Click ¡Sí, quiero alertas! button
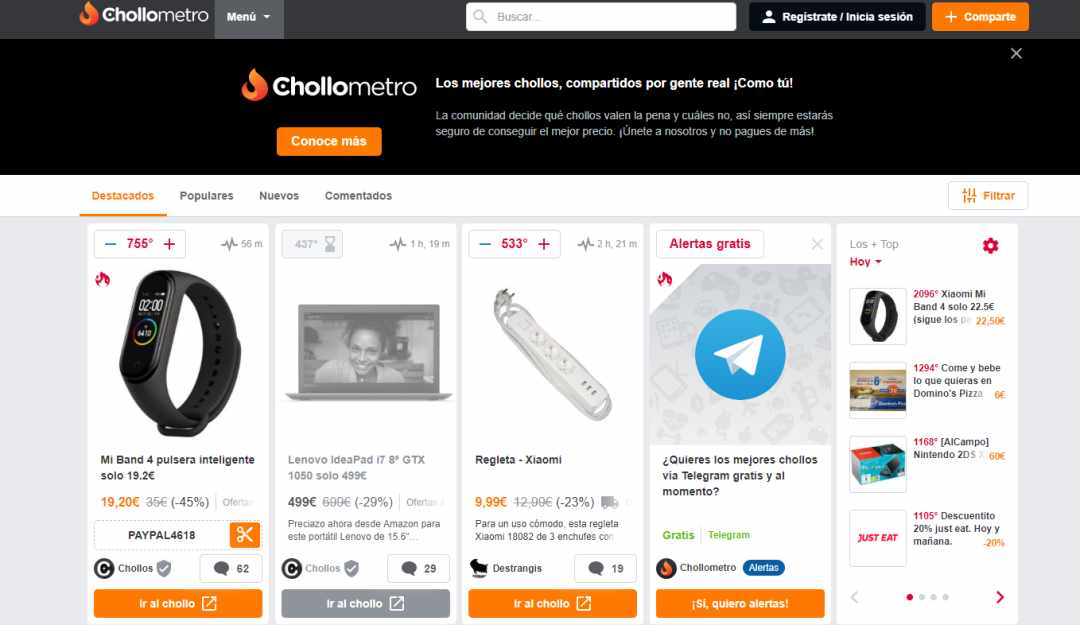Image resolution: width=1080 pixels, height=625 pixels. 740,604
